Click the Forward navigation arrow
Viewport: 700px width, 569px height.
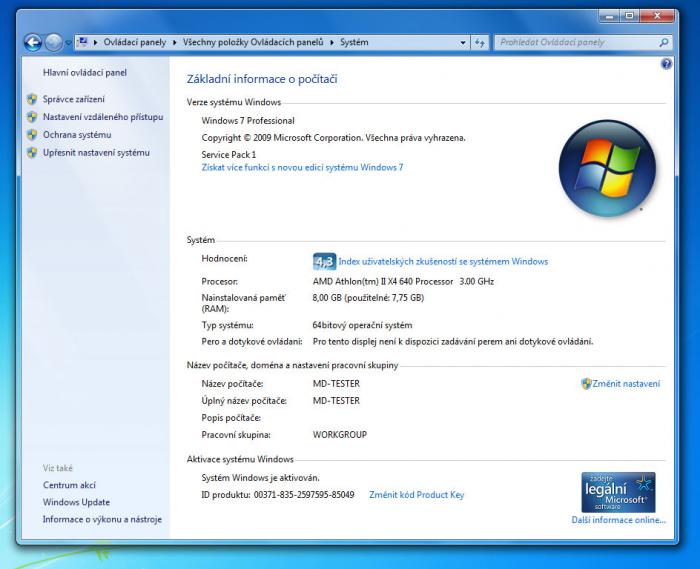point(54,43)
